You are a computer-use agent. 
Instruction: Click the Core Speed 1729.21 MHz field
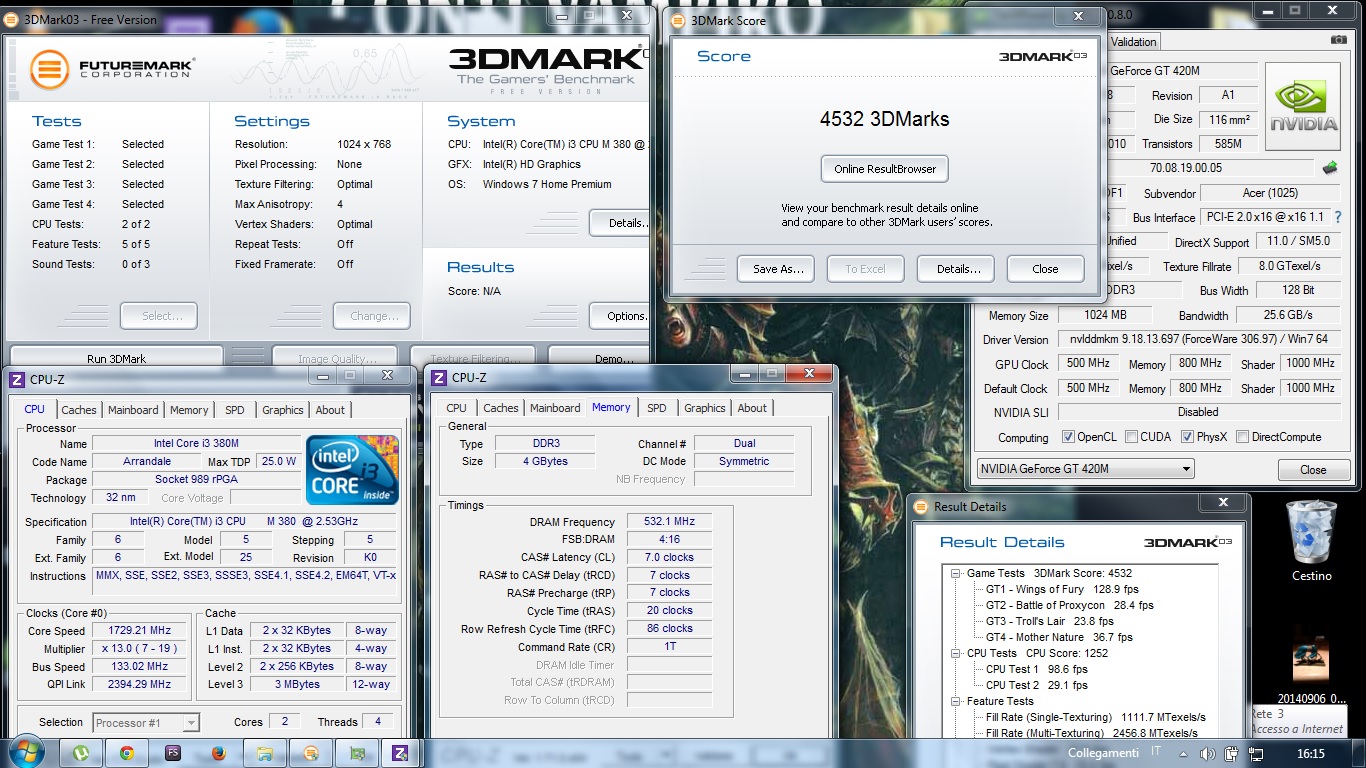140,631
